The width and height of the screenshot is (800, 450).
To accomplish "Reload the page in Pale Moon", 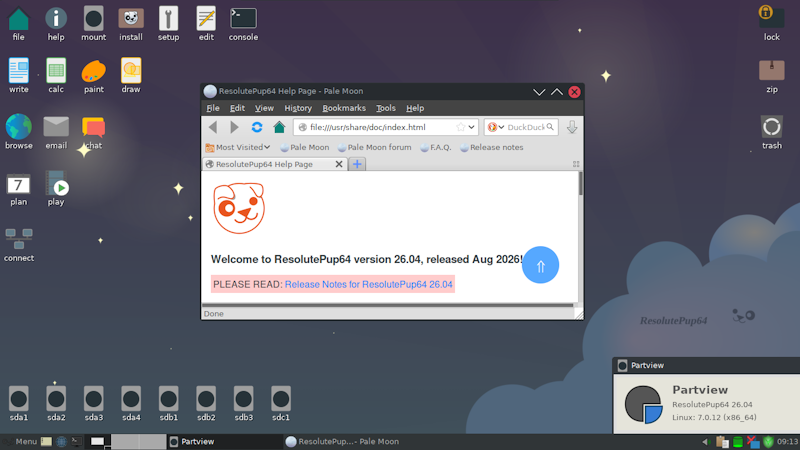I will pyautogui.click(x=257, y=127).
